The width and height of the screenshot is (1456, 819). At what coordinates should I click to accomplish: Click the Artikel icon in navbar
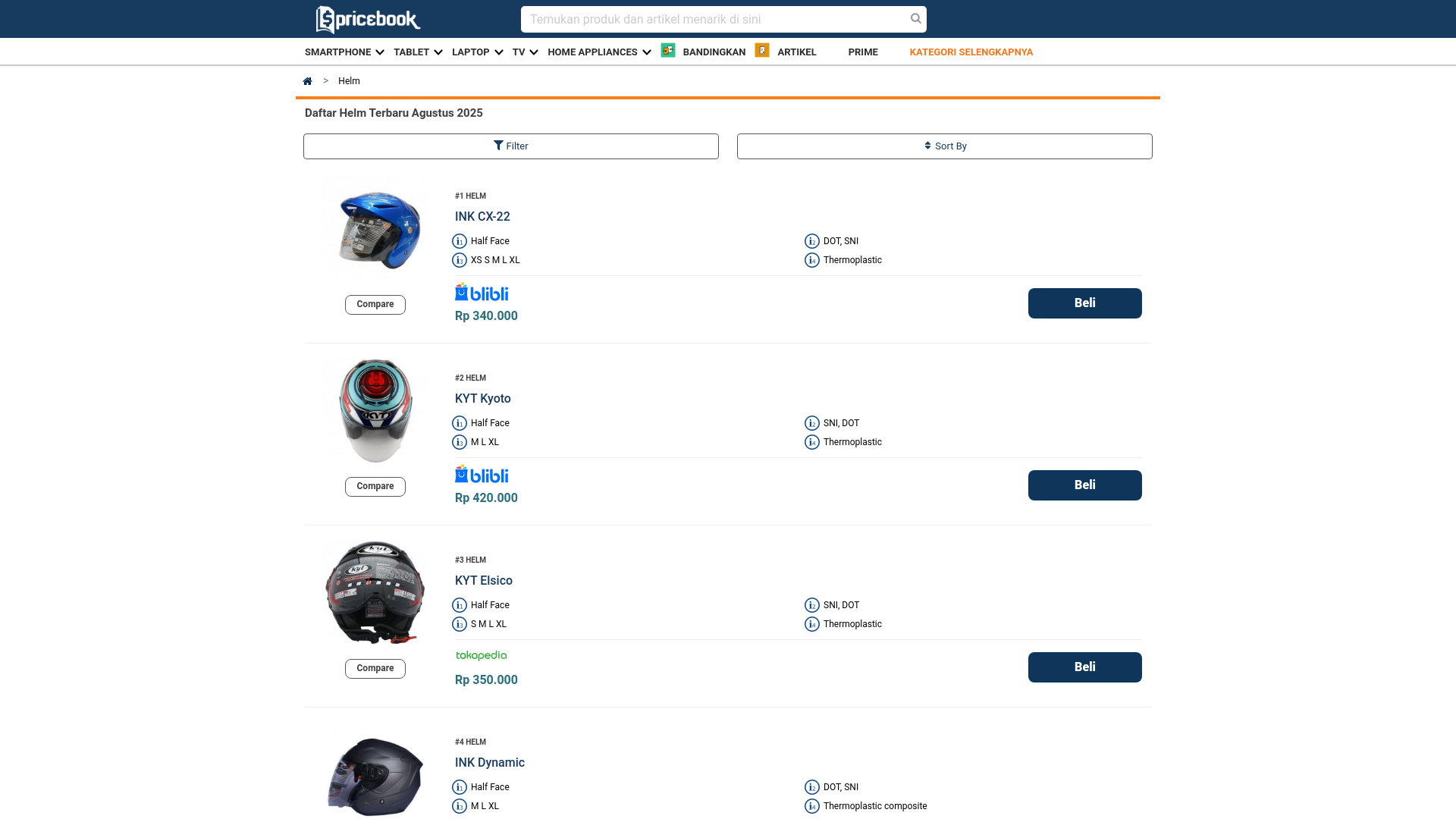tap(762, 50)
